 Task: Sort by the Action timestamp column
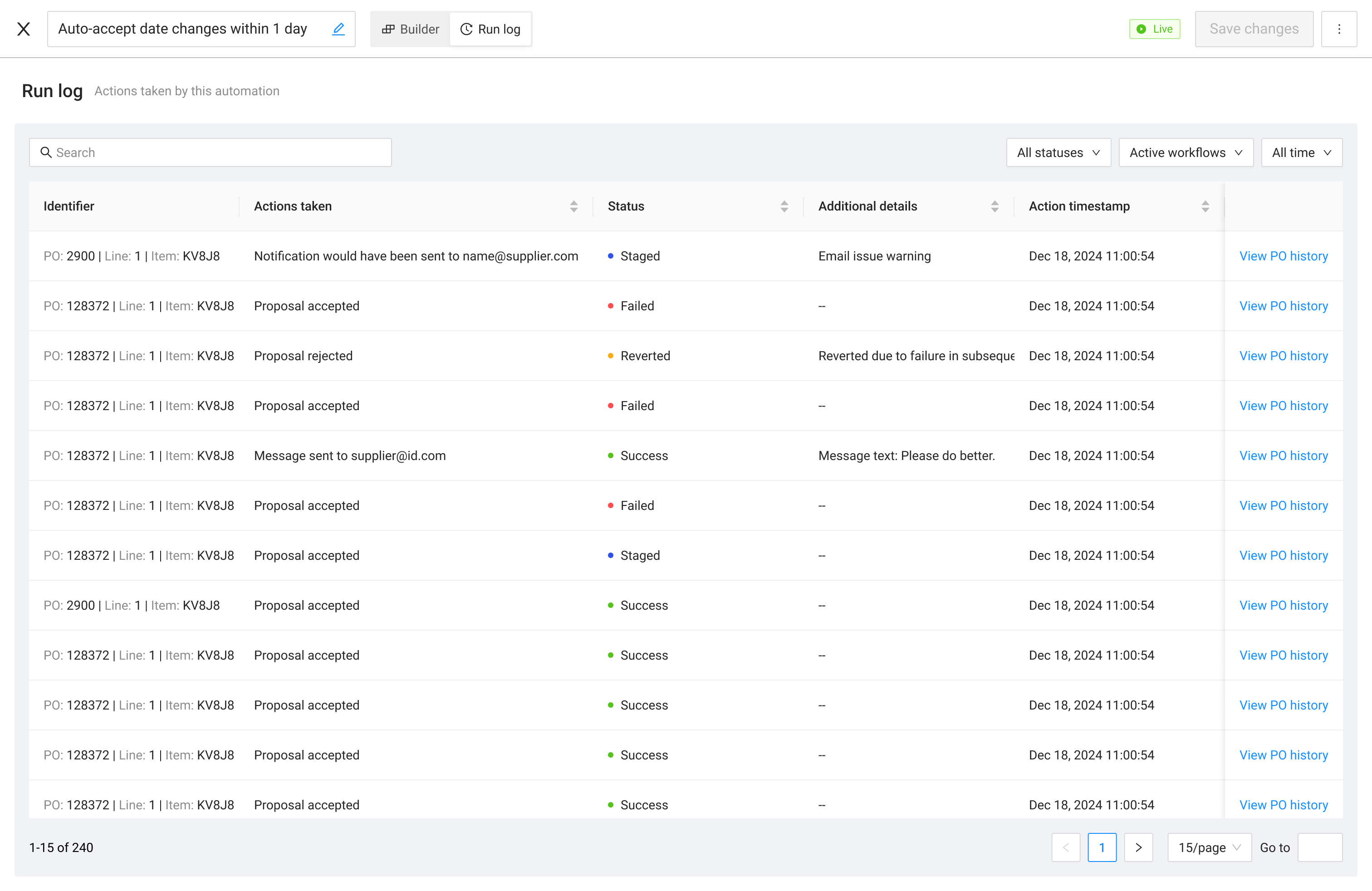(x=1205, y=206)
